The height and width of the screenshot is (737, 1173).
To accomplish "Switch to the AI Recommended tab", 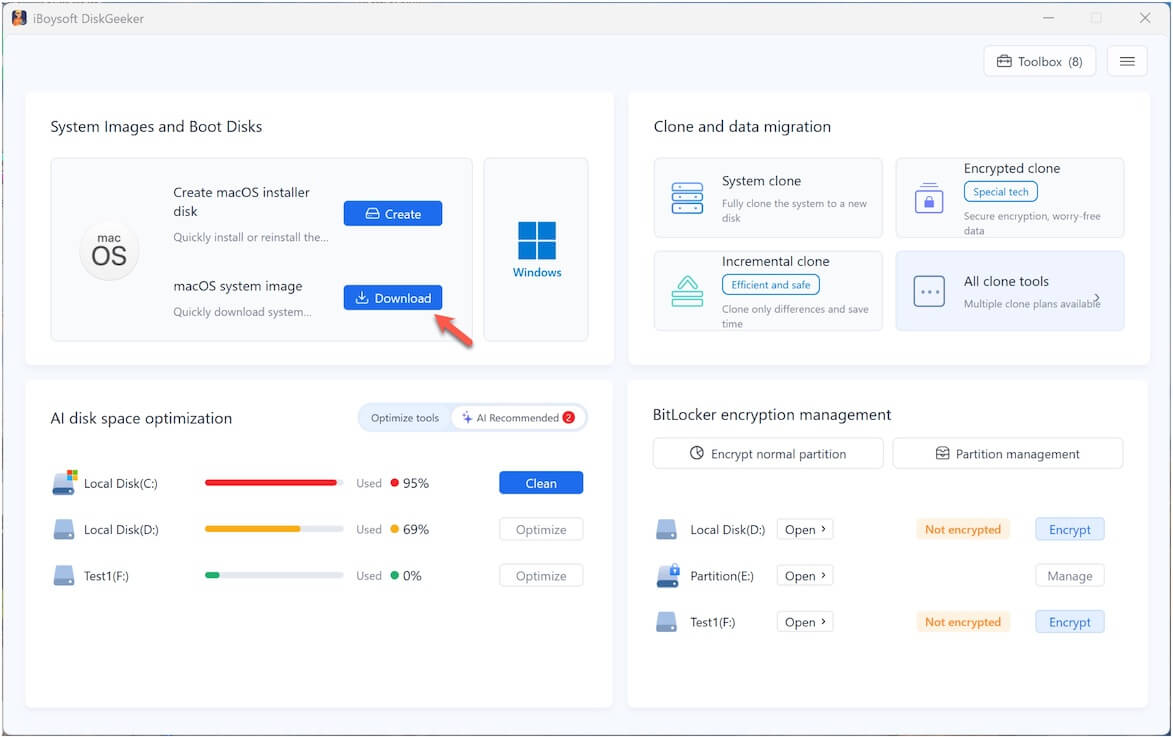I will (x=518, y=418).
